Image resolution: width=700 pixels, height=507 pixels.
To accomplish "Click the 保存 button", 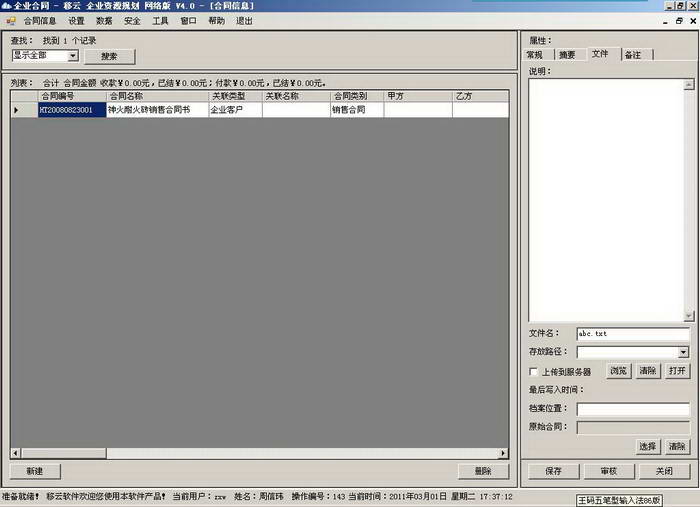I will [x=554, y=471].
